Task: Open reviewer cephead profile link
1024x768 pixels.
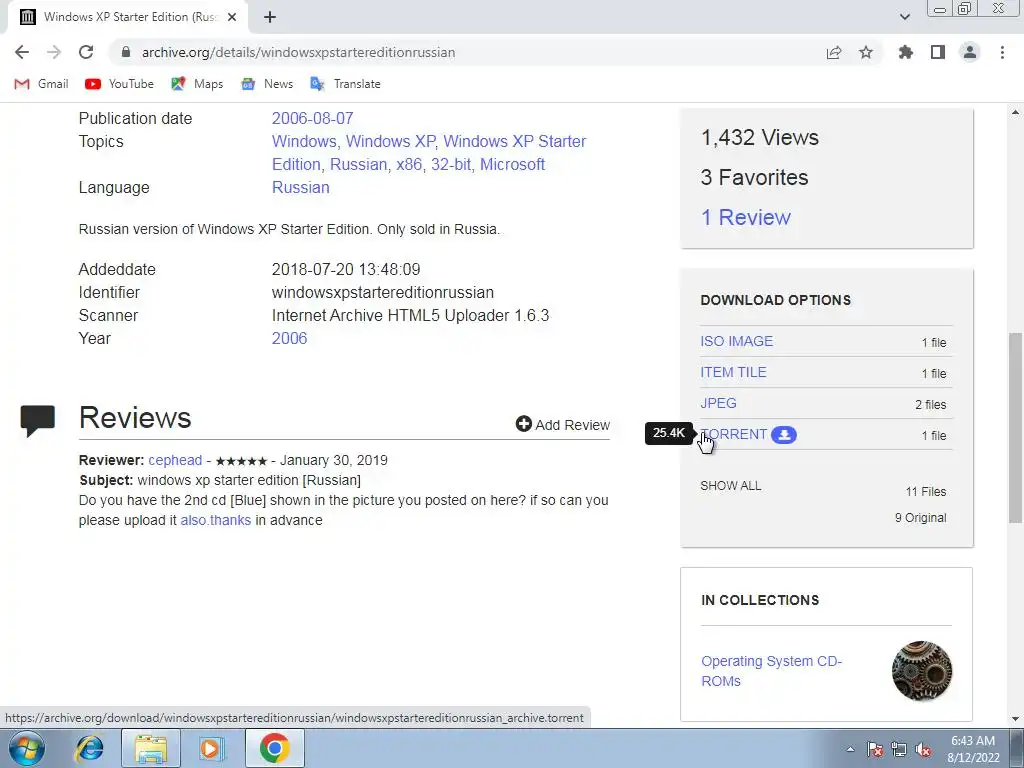Action: pos(175,460)
